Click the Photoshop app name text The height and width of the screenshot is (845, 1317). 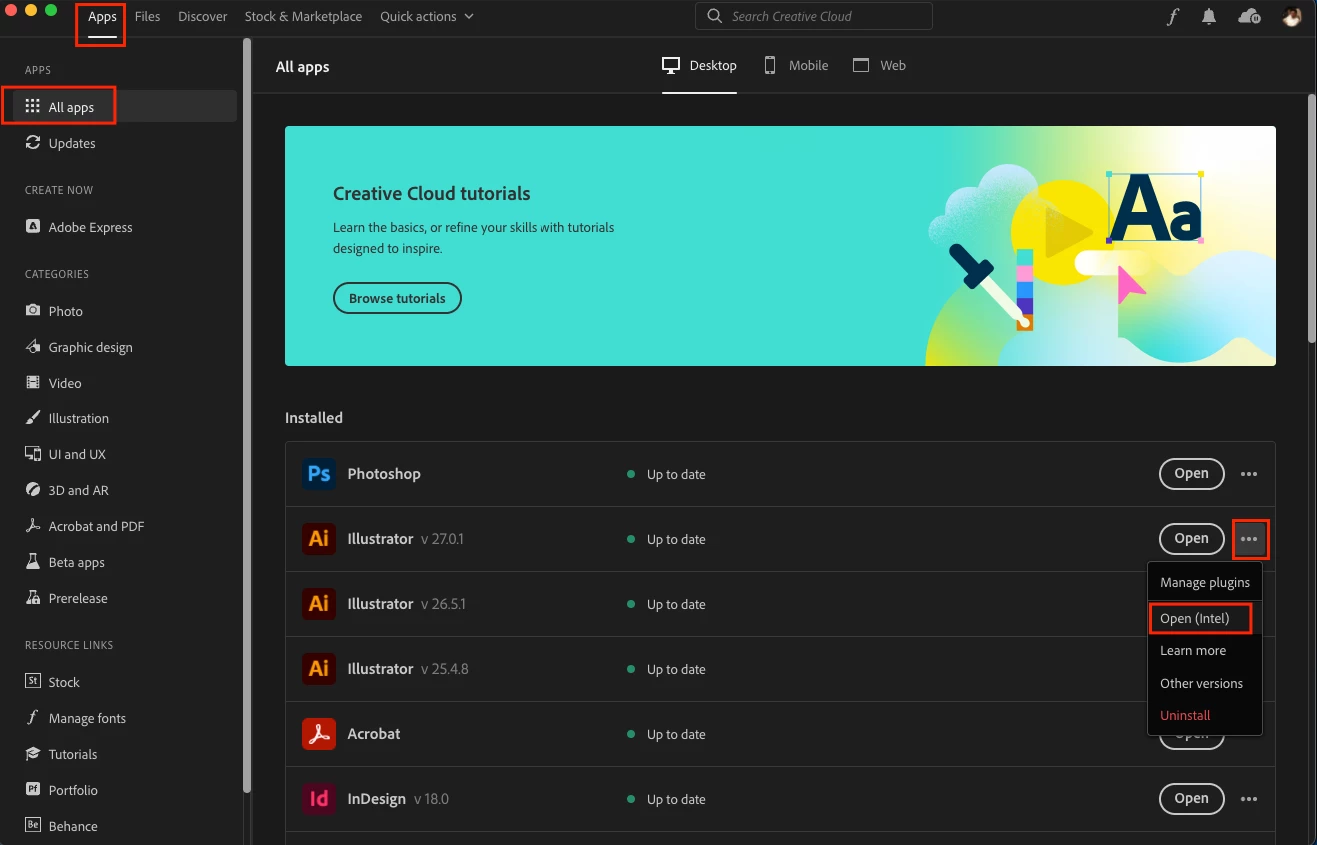click(x=384, y=474)
